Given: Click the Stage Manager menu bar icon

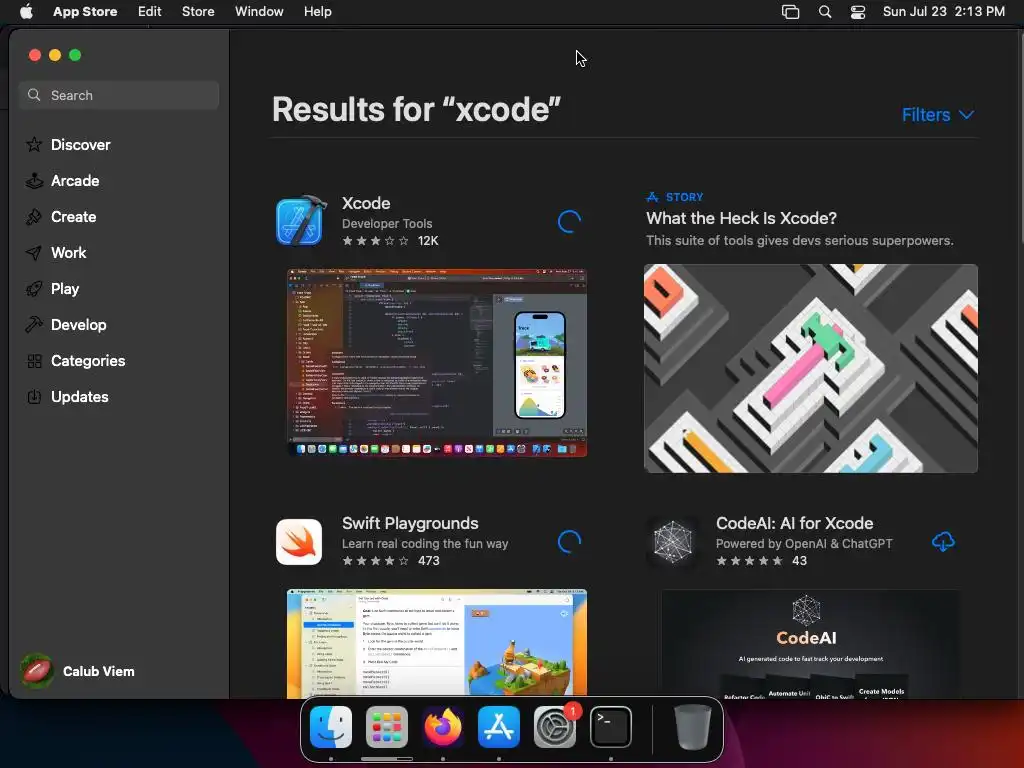Looking at the screenshot, I should click(790, 12).
